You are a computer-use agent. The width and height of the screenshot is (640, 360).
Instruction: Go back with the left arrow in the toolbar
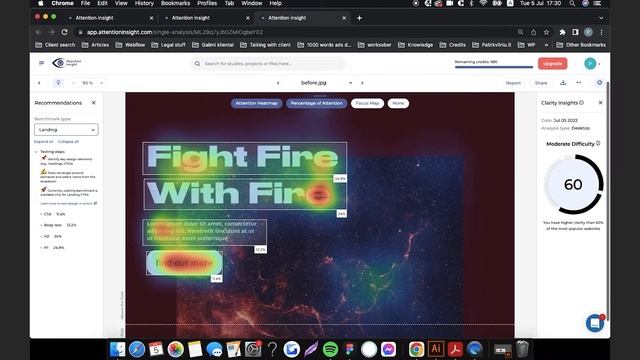(39, 83)
